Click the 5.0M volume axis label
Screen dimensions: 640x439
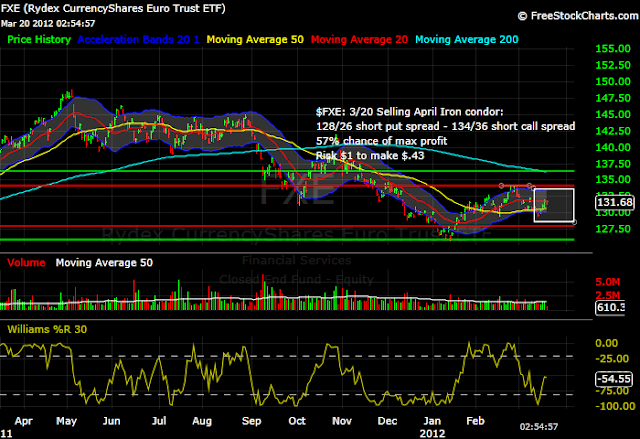[608, 282]
